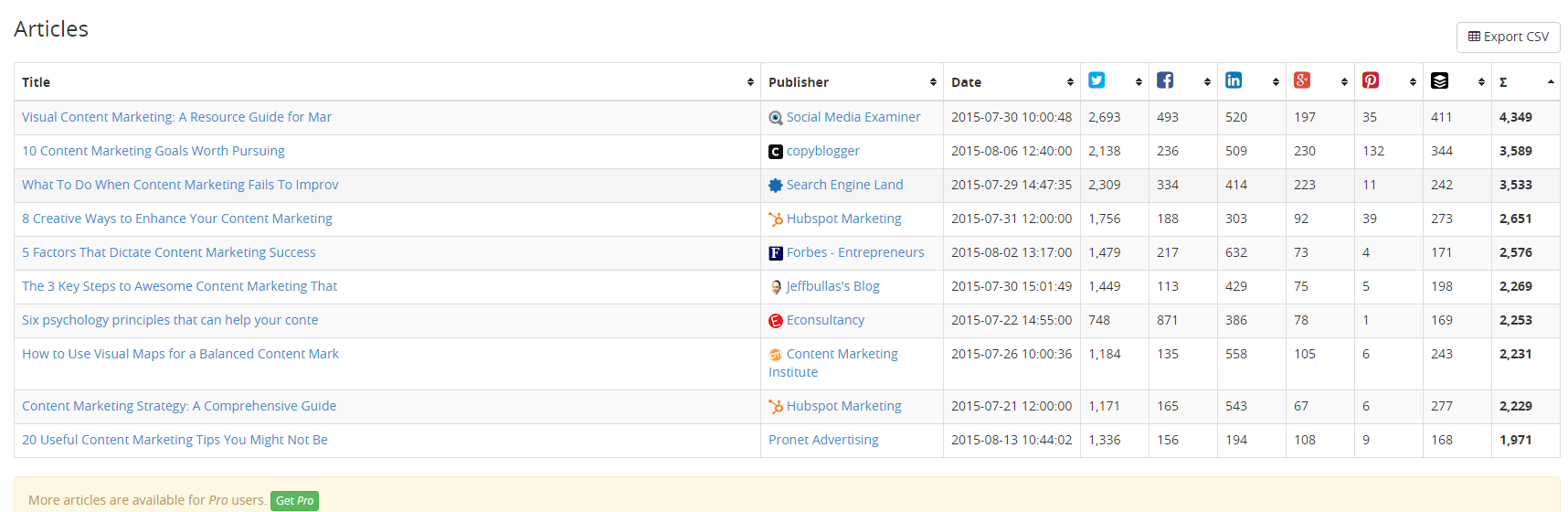Toggle sort on the Sigma total column
This screenshot has width=1568, height=512.
coord(1551,82)
